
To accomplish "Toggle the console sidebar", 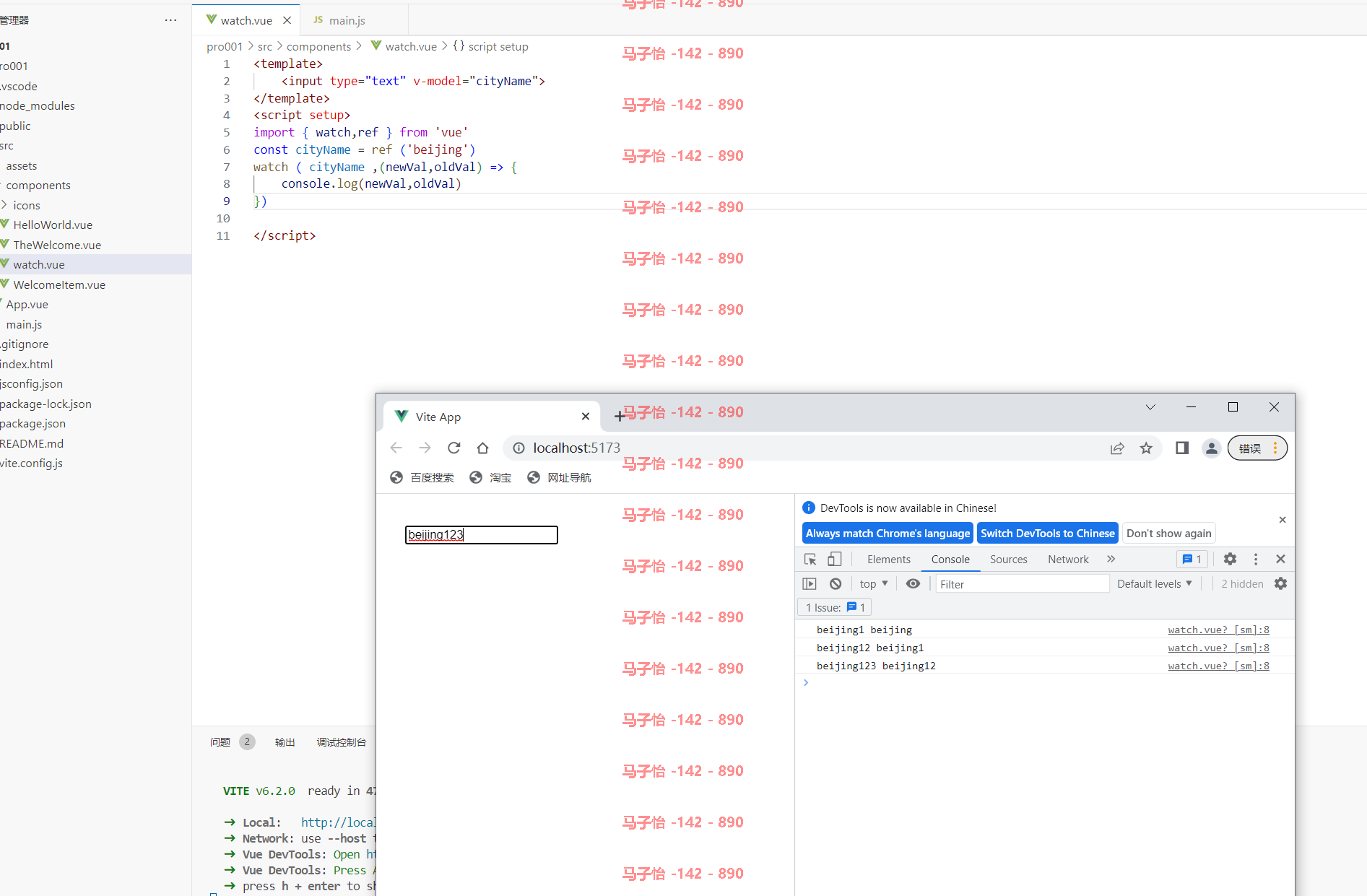I will (810, 583).
